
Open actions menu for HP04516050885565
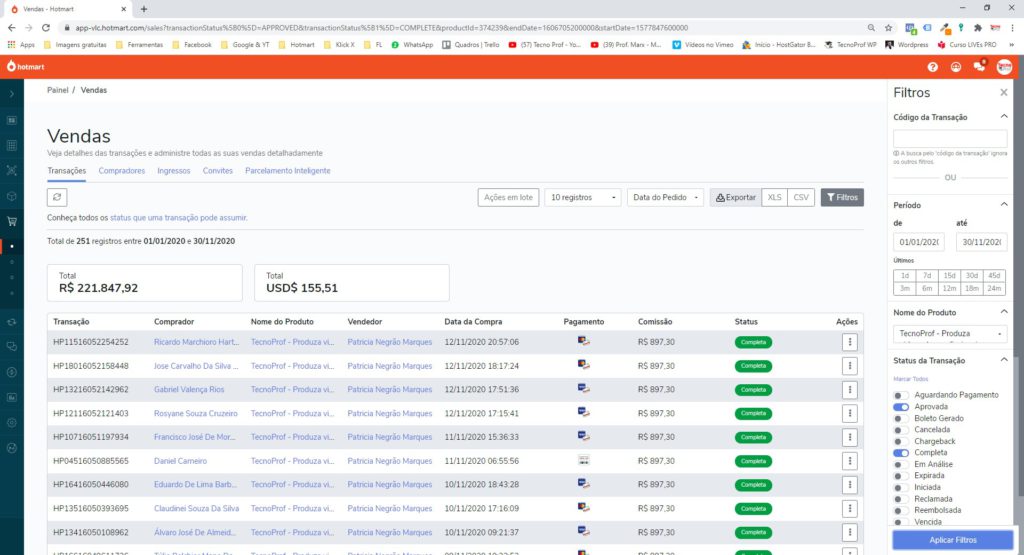tap(849, 461)
